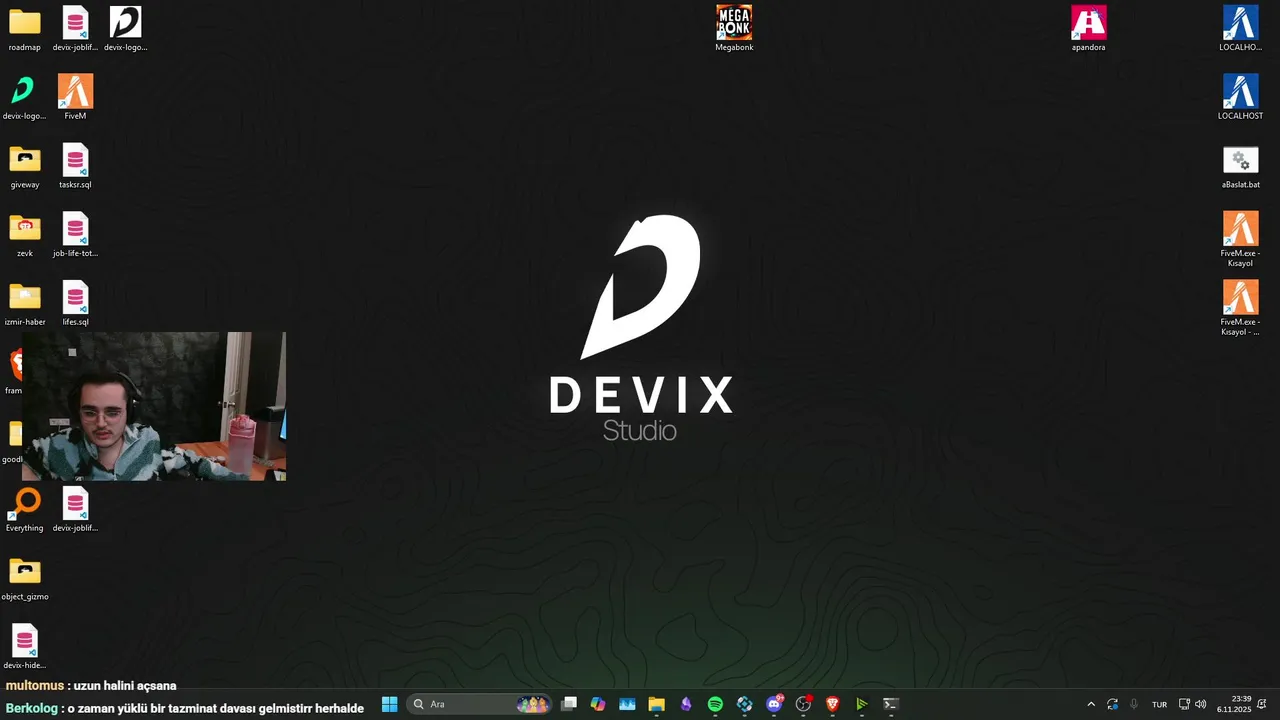The width and height of the screenshot is (1280, 720).
Task: Open the blue photo app on taskbar
Action: (627, 704)
